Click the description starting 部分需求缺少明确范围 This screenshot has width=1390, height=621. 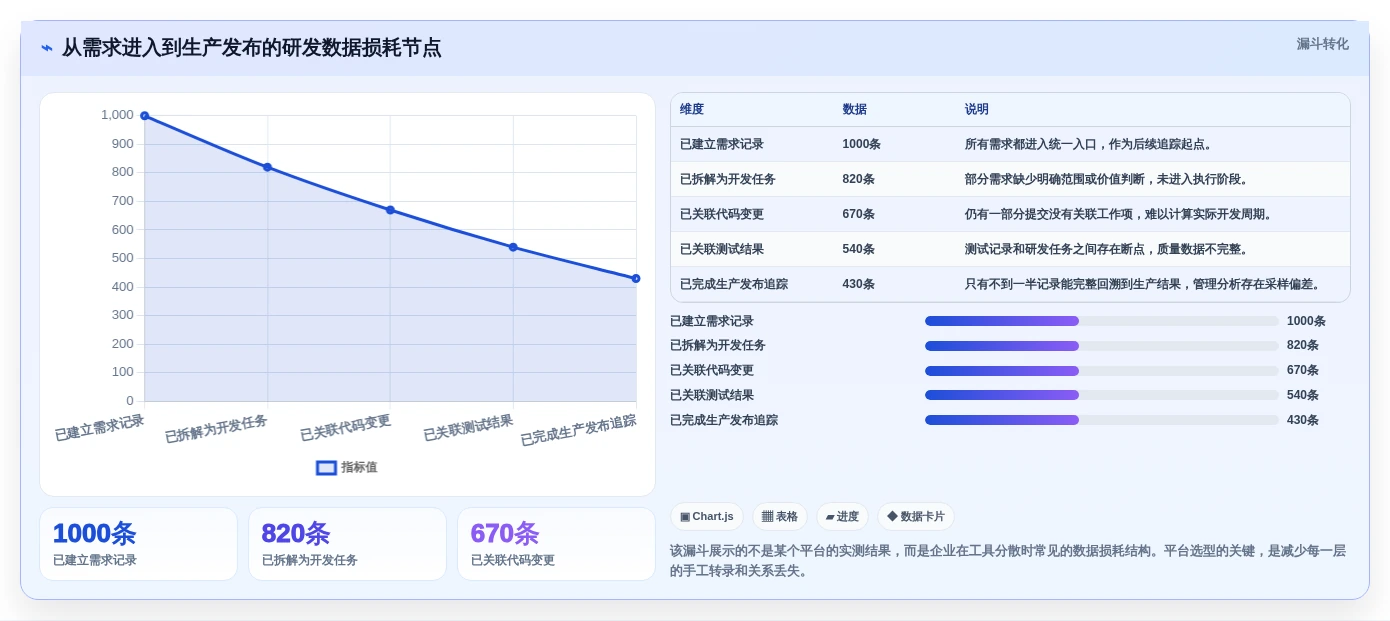[x=1109, y=179]
